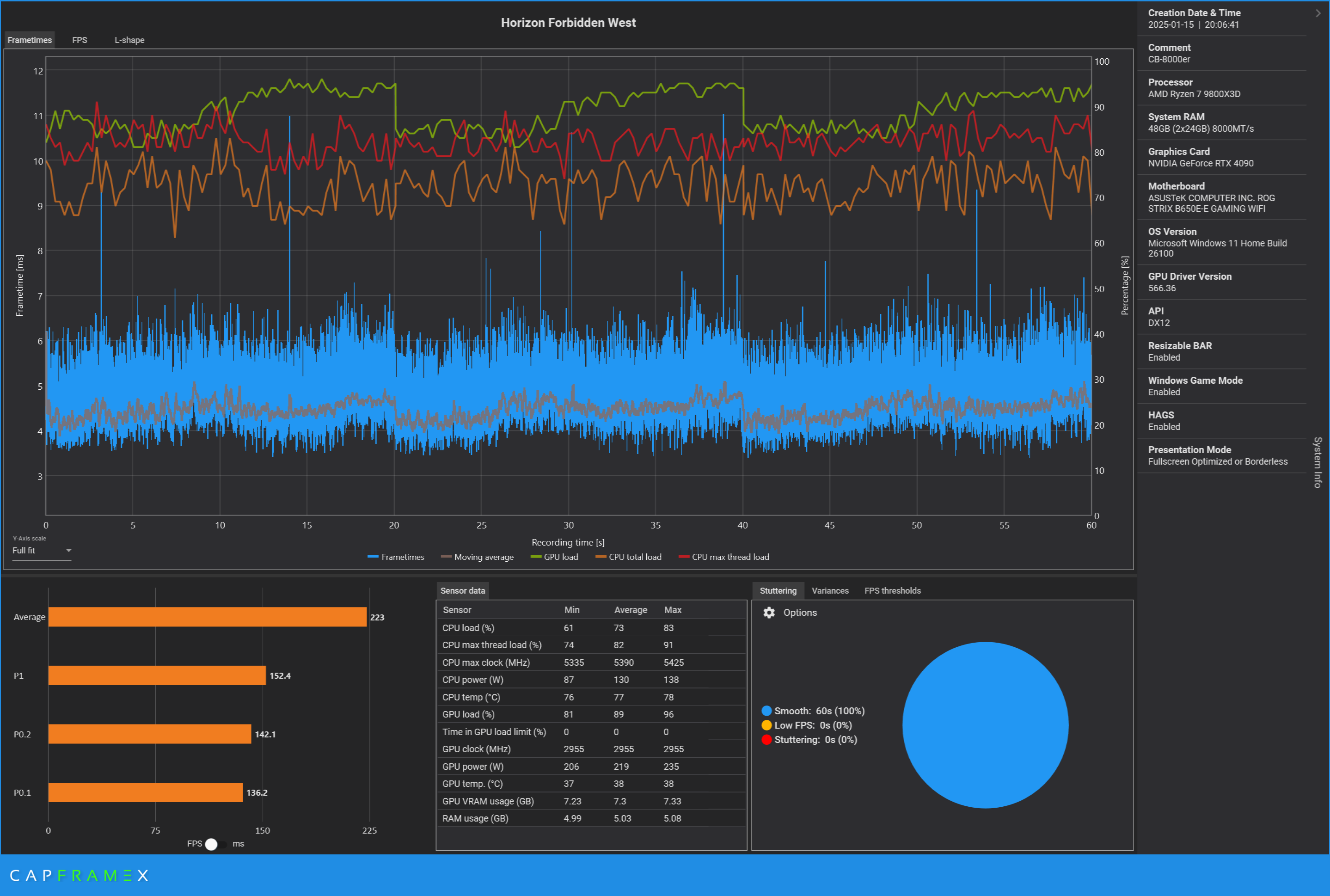Click the blue smooth pie chart
This screenshot has width=1330, height=896.
coord(986,725)
